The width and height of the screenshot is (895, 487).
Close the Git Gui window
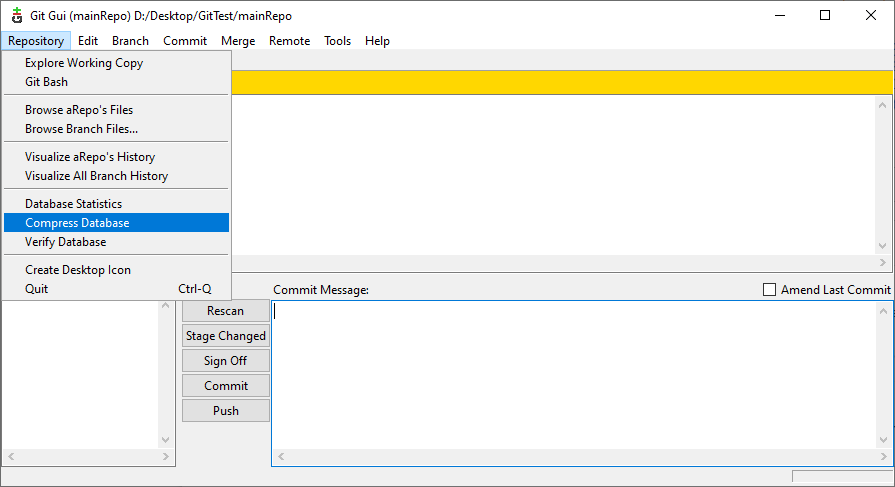[870, 15]
